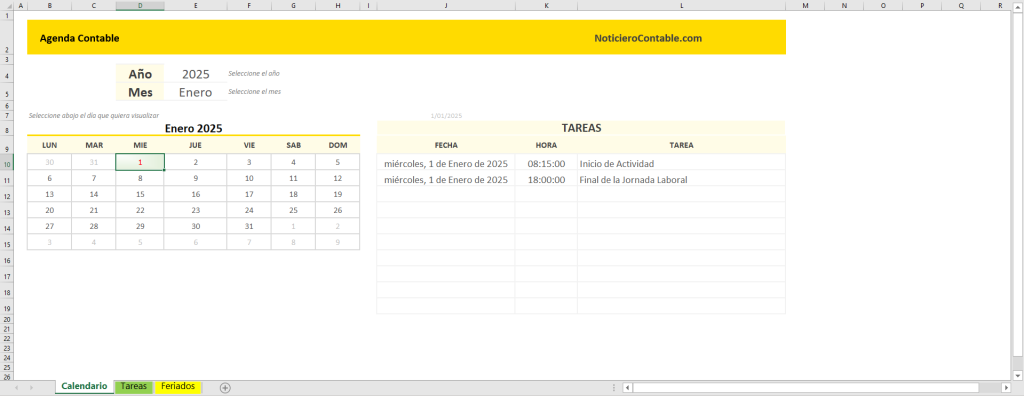The image size is (1024, 396).
Task: Click vertical scrollbar down arrow
Action: 1018,375
